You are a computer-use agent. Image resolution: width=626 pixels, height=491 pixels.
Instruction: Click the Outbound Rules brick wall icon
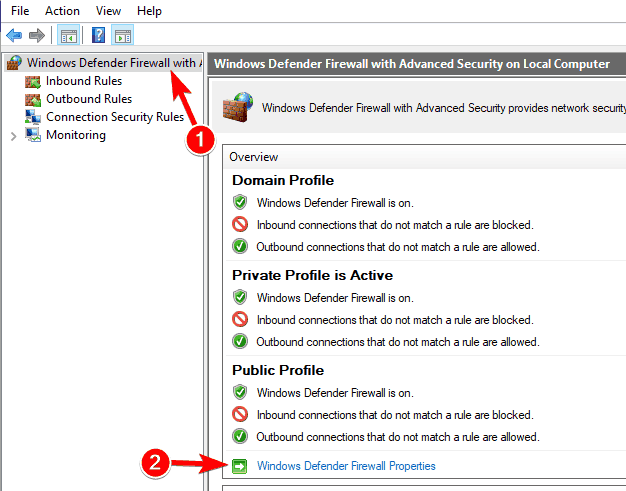(x=33, y=100)
